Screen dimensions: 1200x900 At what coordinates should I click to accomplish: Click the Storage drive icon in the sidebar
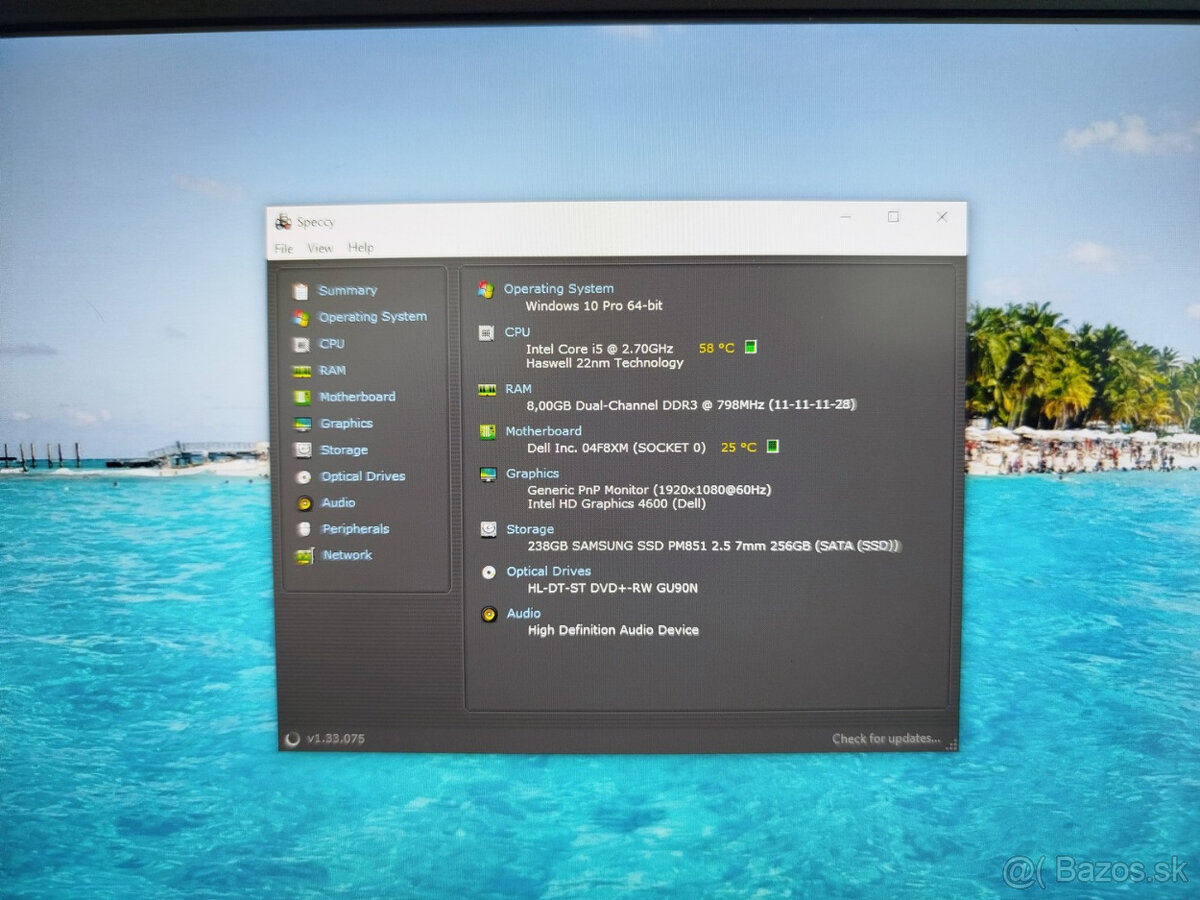[302, 450]
